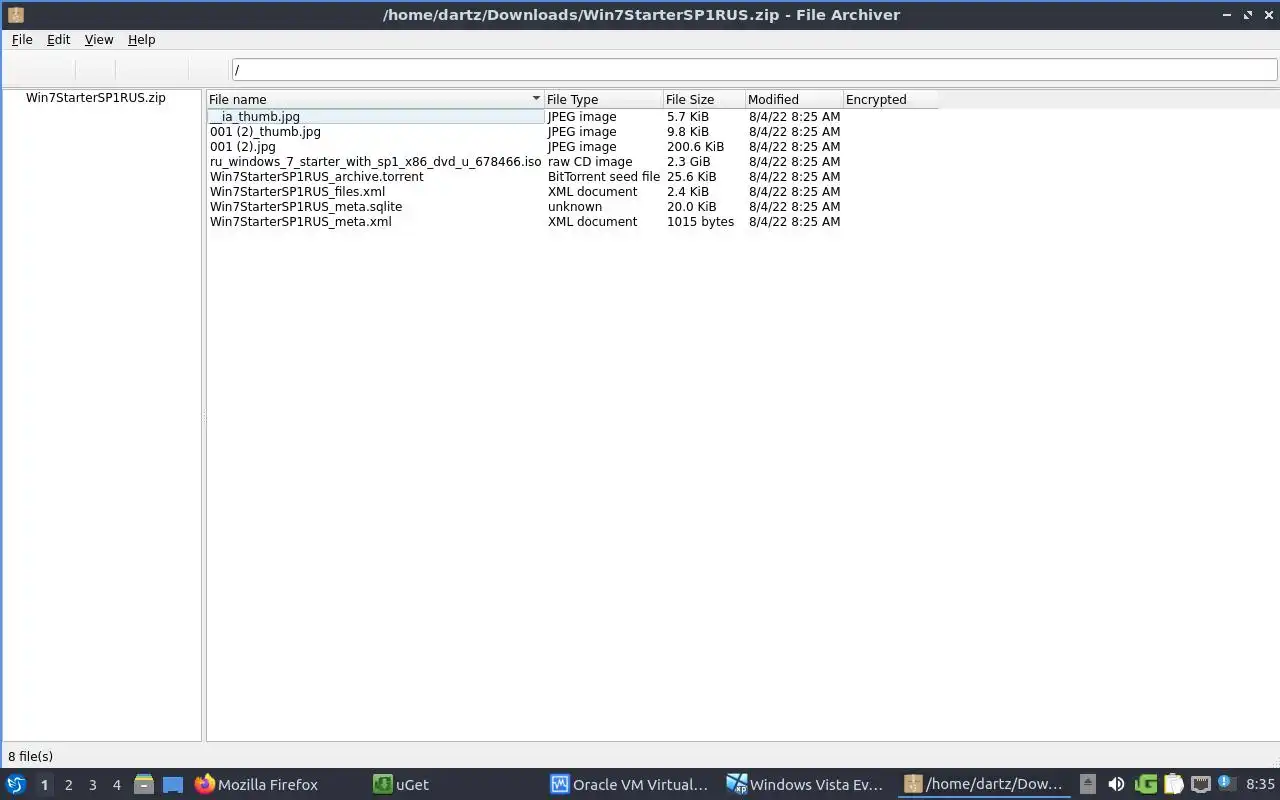The width and height of the screenshot is (1280, 800).
Task: Click the 8:35 clock in the taskbar
Action: click(x=1260, y=785)
